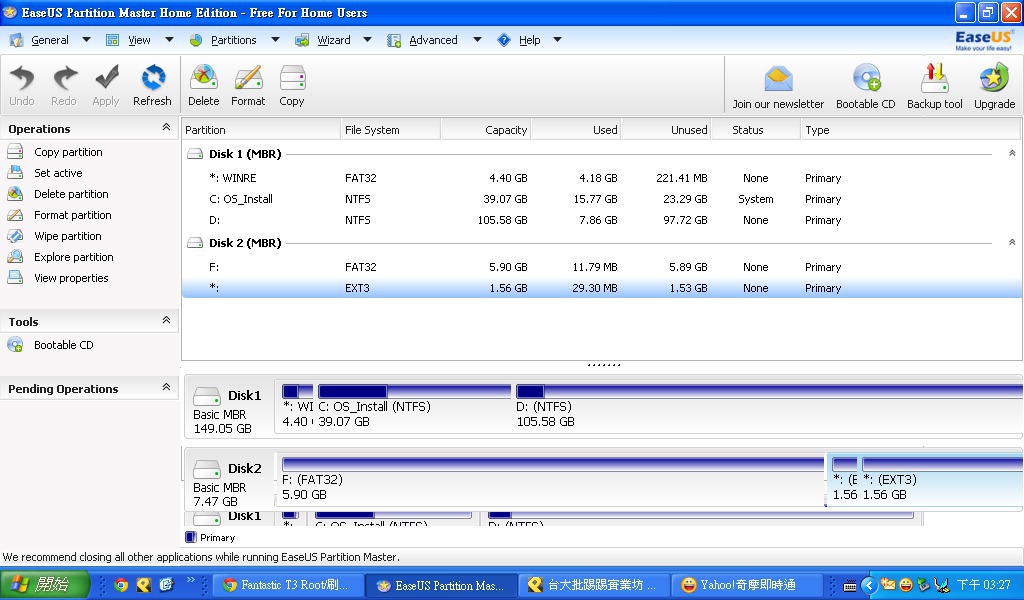Sort by the Unused column header
Viewport: 1024px width, 600px height.
[x=666, y=130]
